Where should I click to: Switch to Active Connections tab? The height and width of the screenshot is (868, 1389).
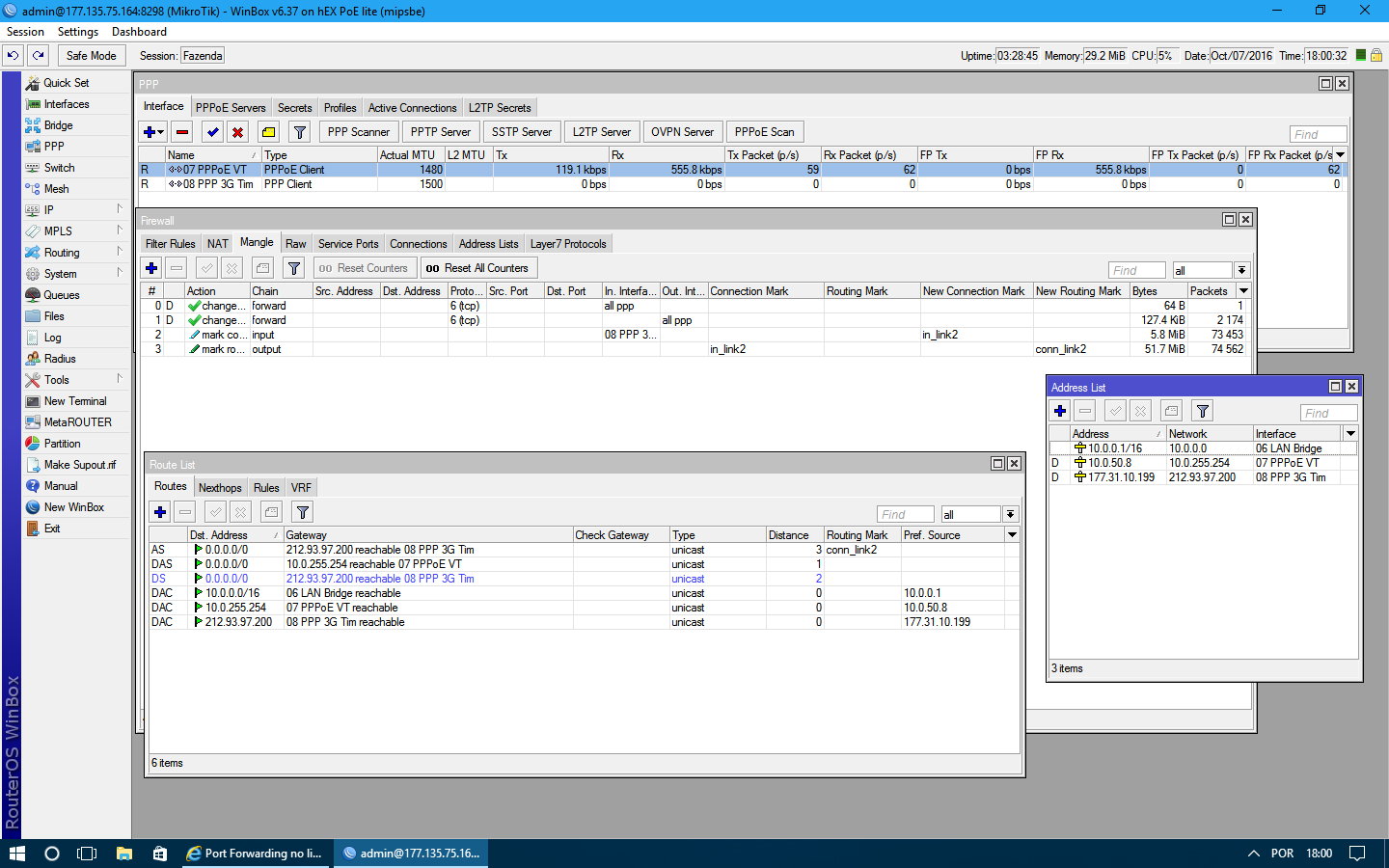click(412, 108)
